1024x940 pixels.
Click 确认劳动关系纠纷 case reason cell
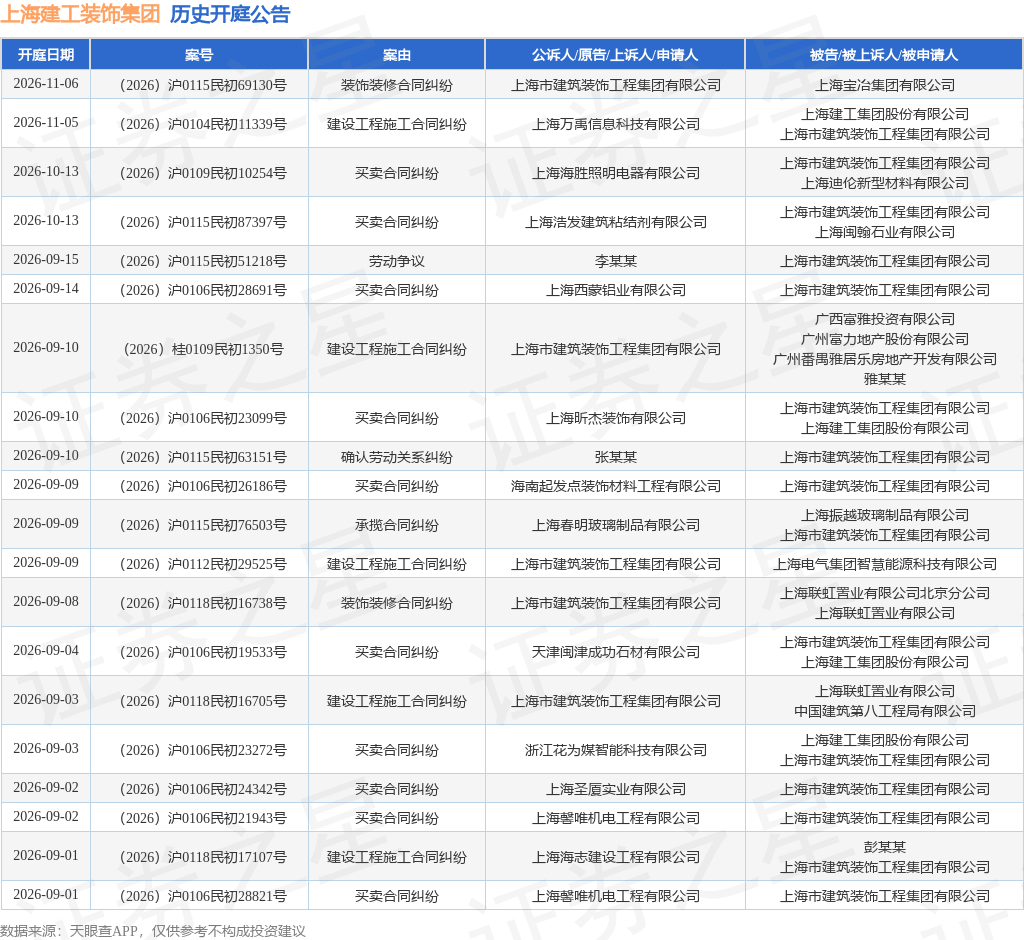pyautogui.click(x=396, y=457)
